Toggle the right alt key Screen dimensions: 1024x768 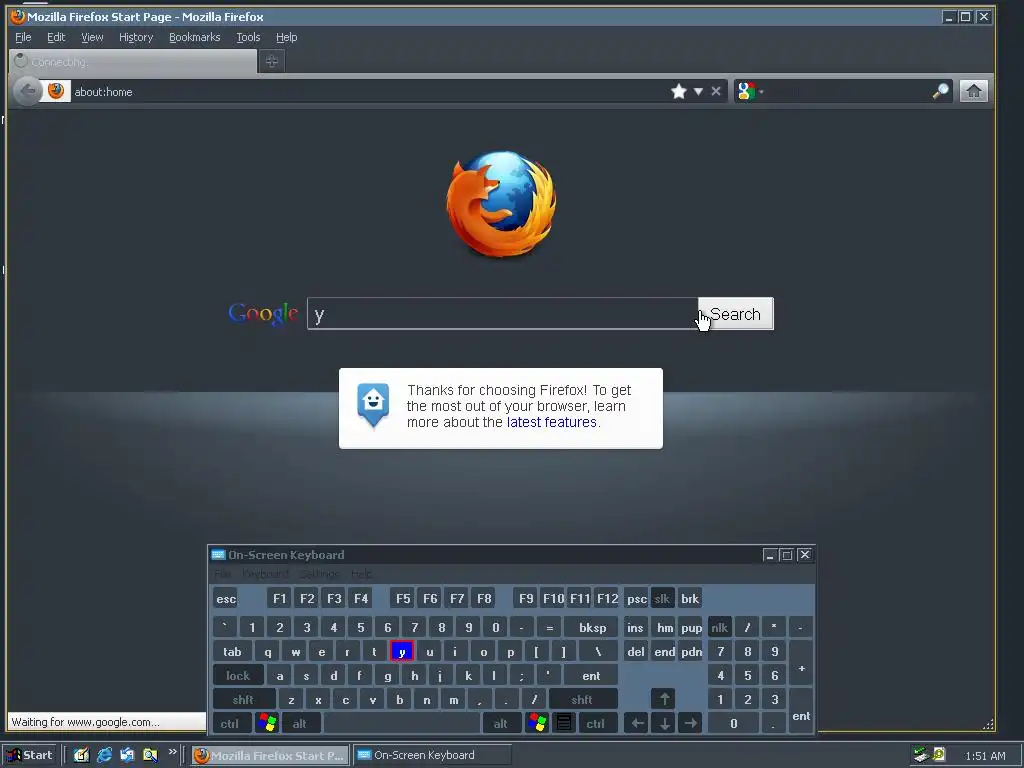tap(501, 724)
